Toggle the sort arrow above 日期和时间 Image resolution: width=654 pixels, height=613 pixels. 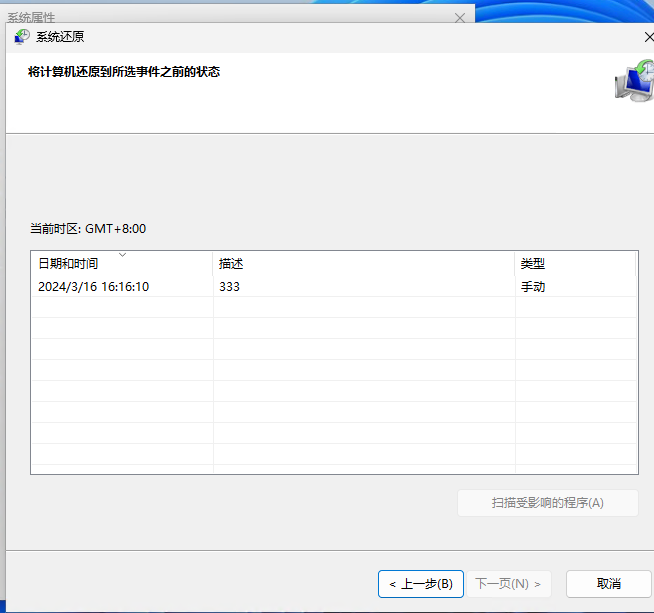tap(123, 255)
